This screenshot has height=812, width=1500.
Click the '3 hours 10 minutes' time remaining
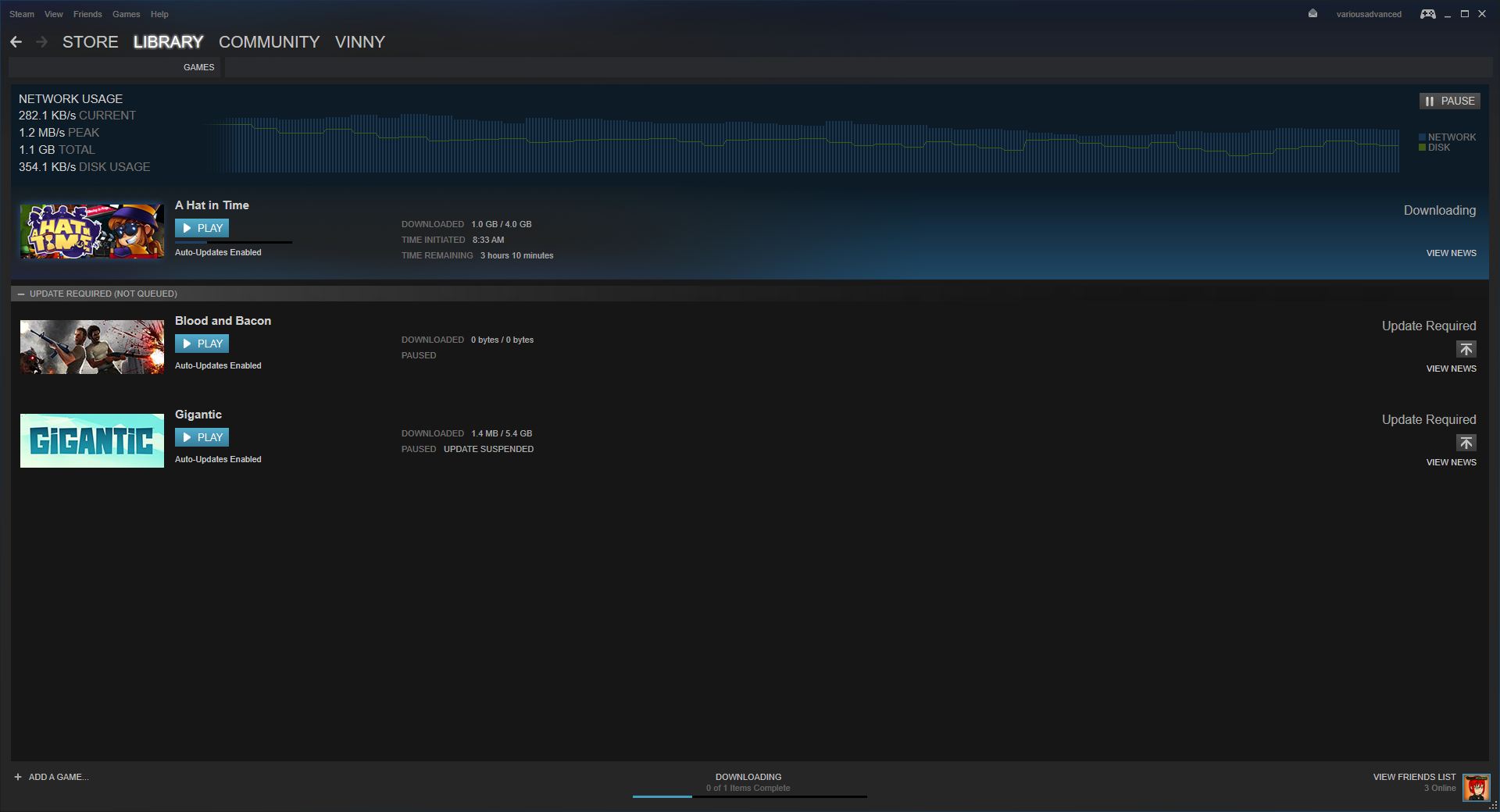click(x=516, y=255)
